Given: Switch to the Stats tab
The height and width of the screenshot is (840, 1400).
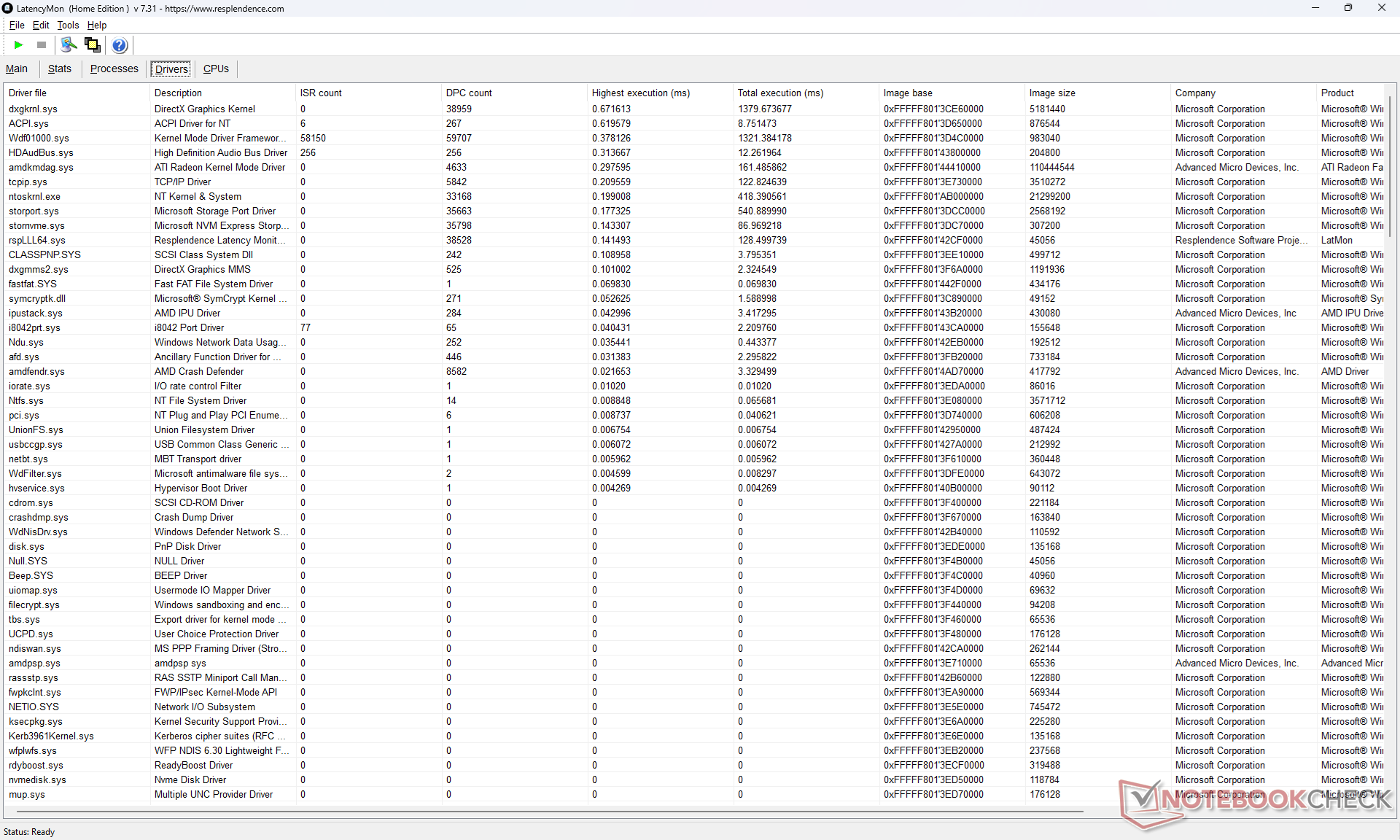Looking at the screenshot, I should tap(60, 69).
